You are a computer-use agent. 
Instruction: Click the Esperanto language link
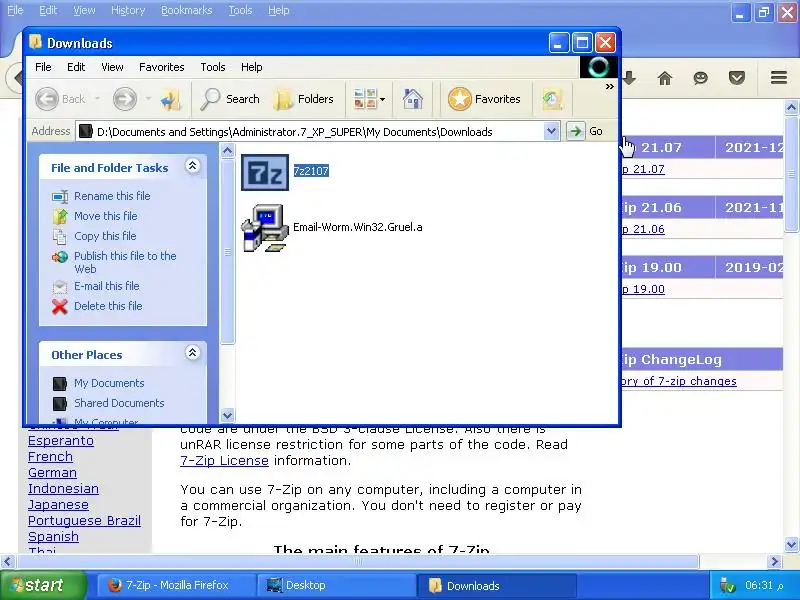pyautogui.click(x=61, y=441)
